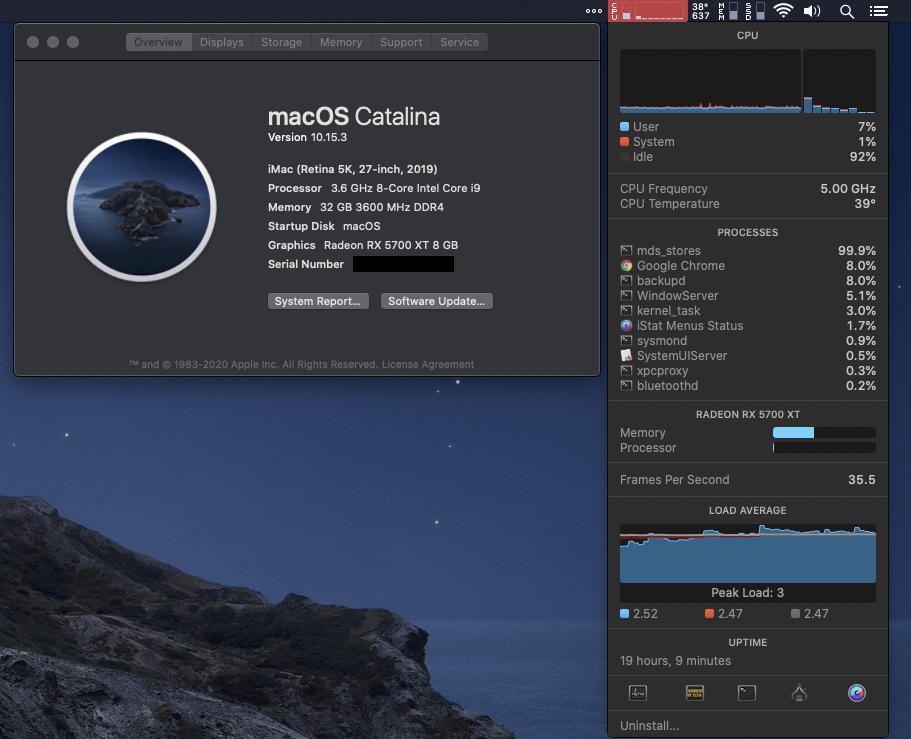Click the CPU Frequency row

point(748,188)
